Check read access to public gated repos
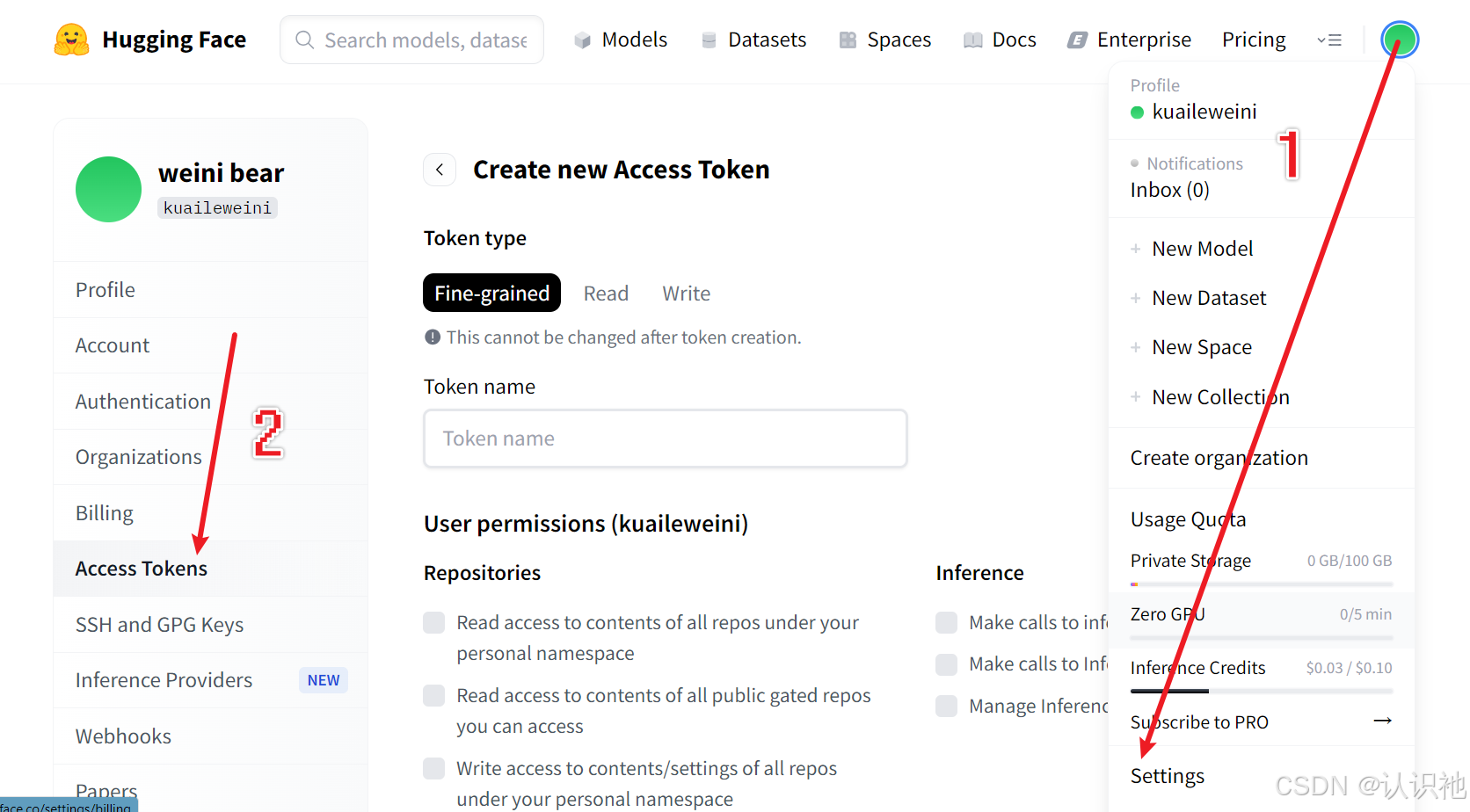1470x812 pixels. [434, 696]
